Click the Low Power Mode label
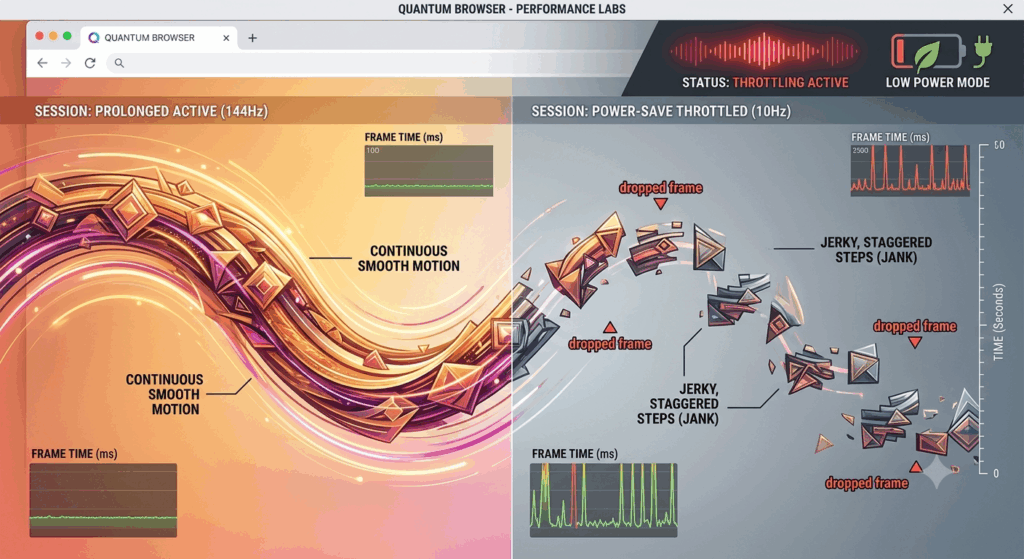The width and height of the screenshot is (1024, 559). pyautogui.click(x=937, y=83)
